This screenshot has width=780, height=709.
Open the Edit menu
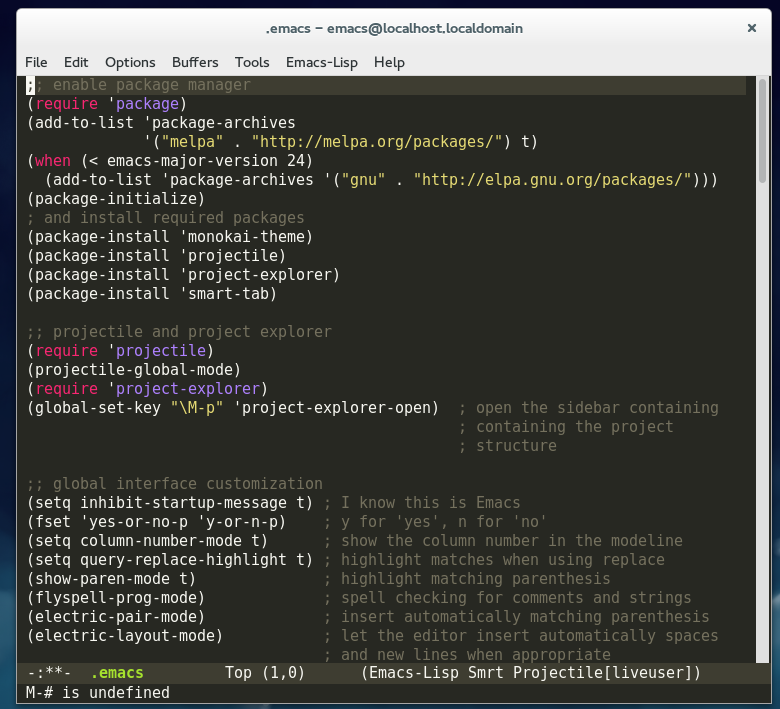[x=76, y=62]
